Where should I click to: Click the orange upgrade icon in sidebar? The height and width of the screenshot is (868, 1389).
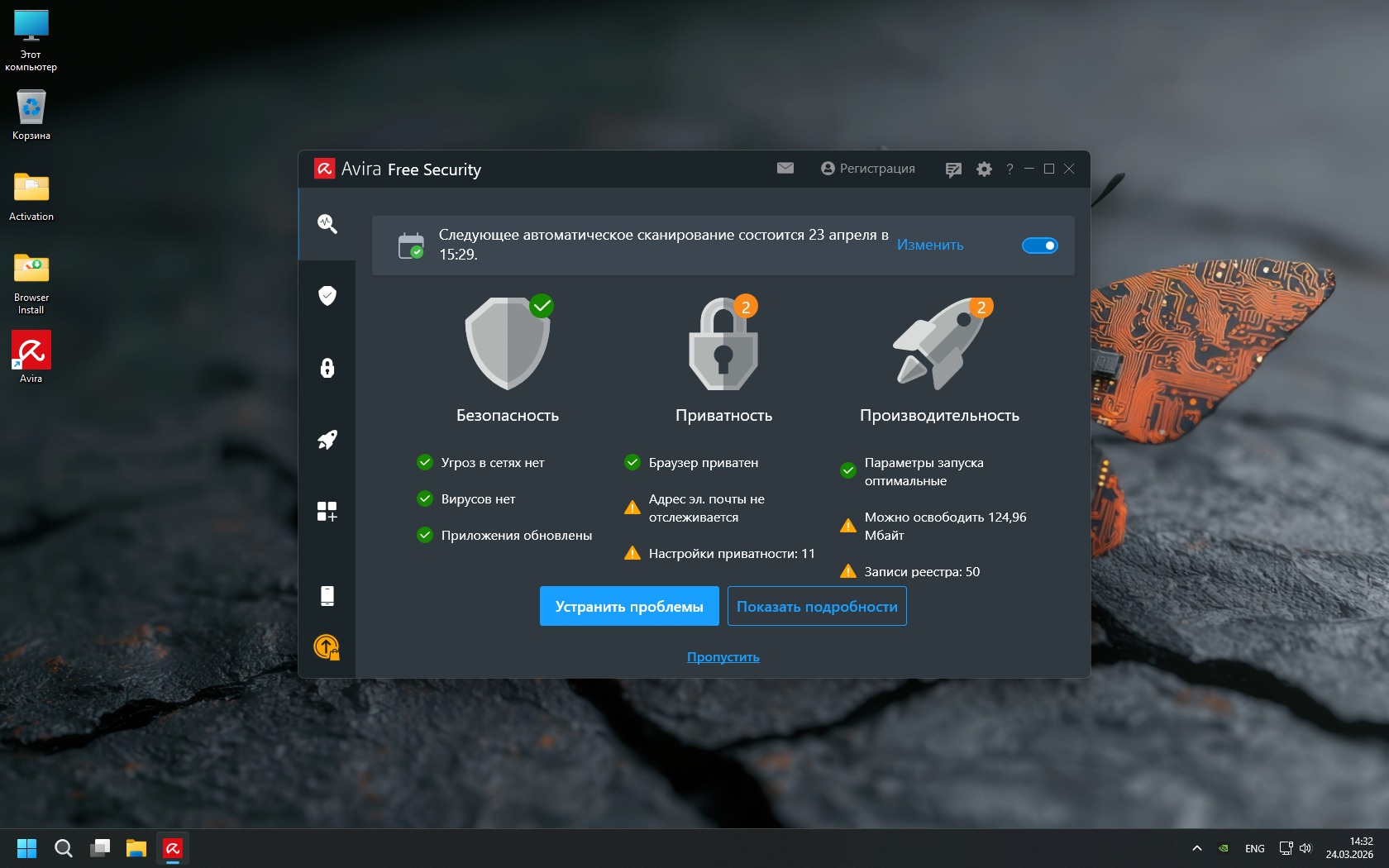pos(327,647)
